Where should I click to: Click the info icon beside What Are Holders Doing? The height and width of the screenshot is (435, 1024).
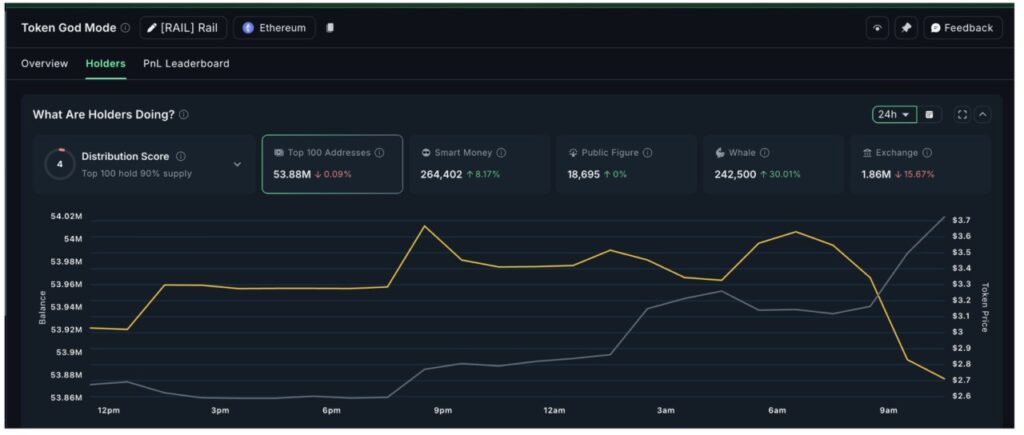184,115
